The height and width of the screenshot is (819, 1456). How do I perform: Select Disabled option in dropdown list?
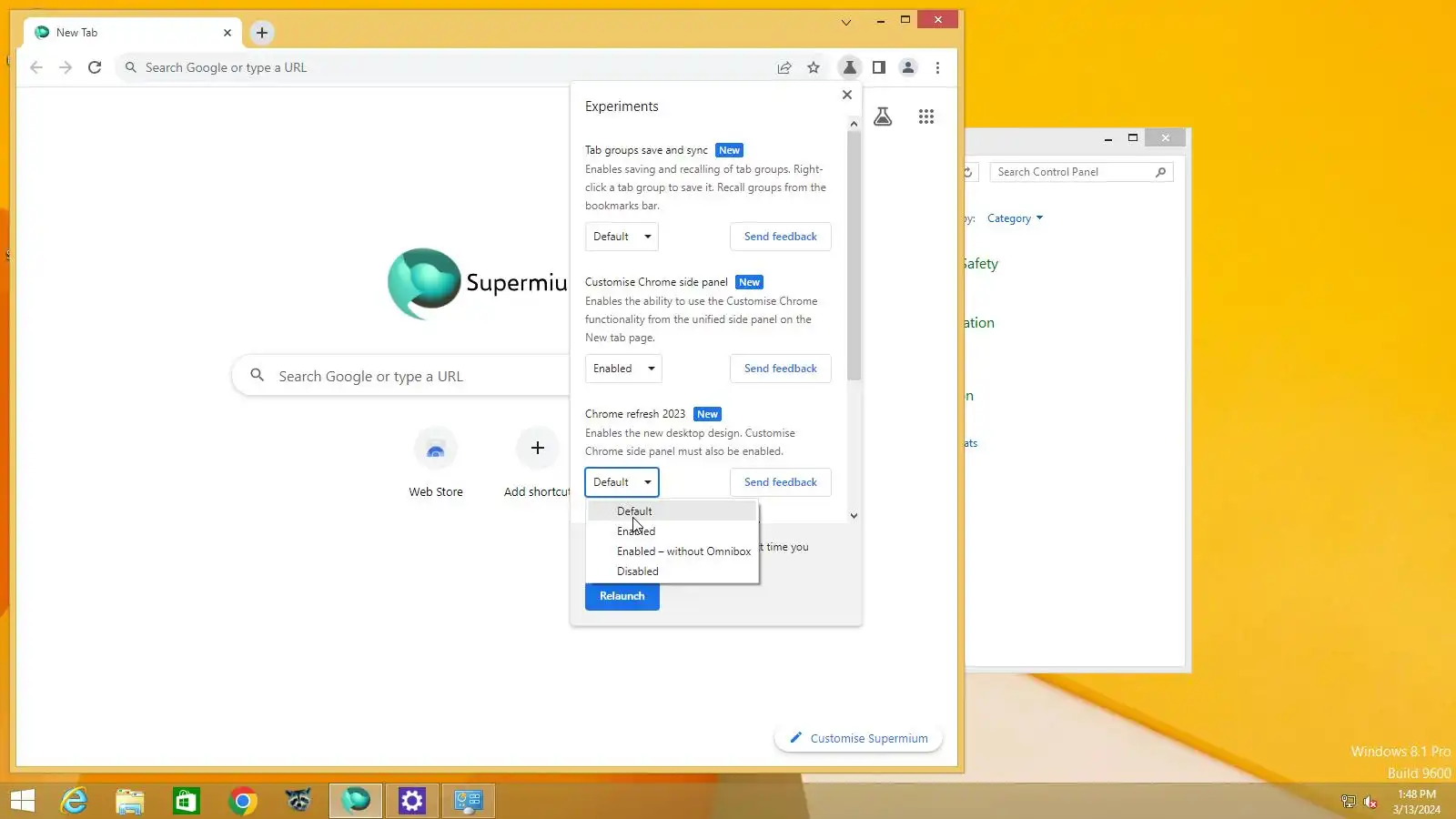672,571
